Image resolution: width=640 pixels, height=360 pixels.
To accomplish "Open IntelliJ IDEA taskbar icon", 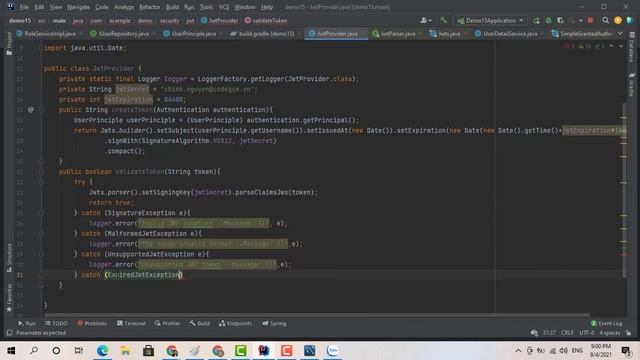I will pyautogui.click(x=263, y=351).
